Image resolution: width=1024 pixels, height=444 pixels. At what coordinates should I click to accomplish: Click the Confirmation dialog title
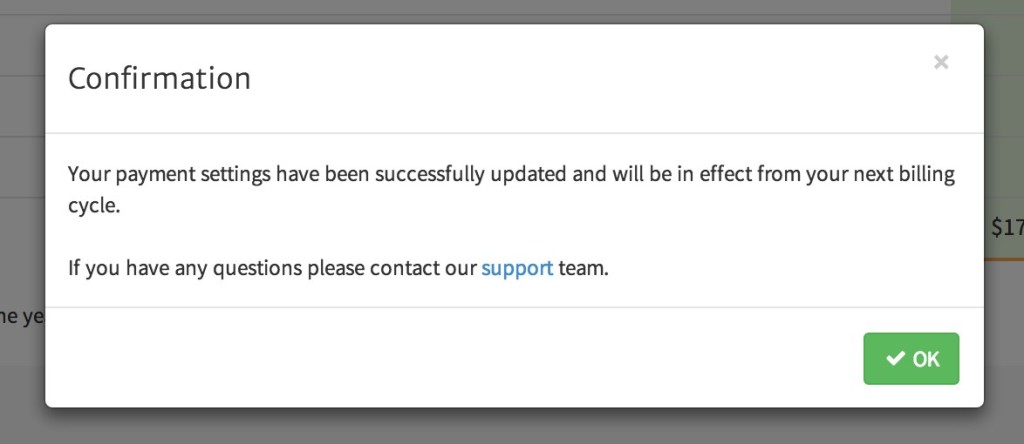(x=159, y=78)
